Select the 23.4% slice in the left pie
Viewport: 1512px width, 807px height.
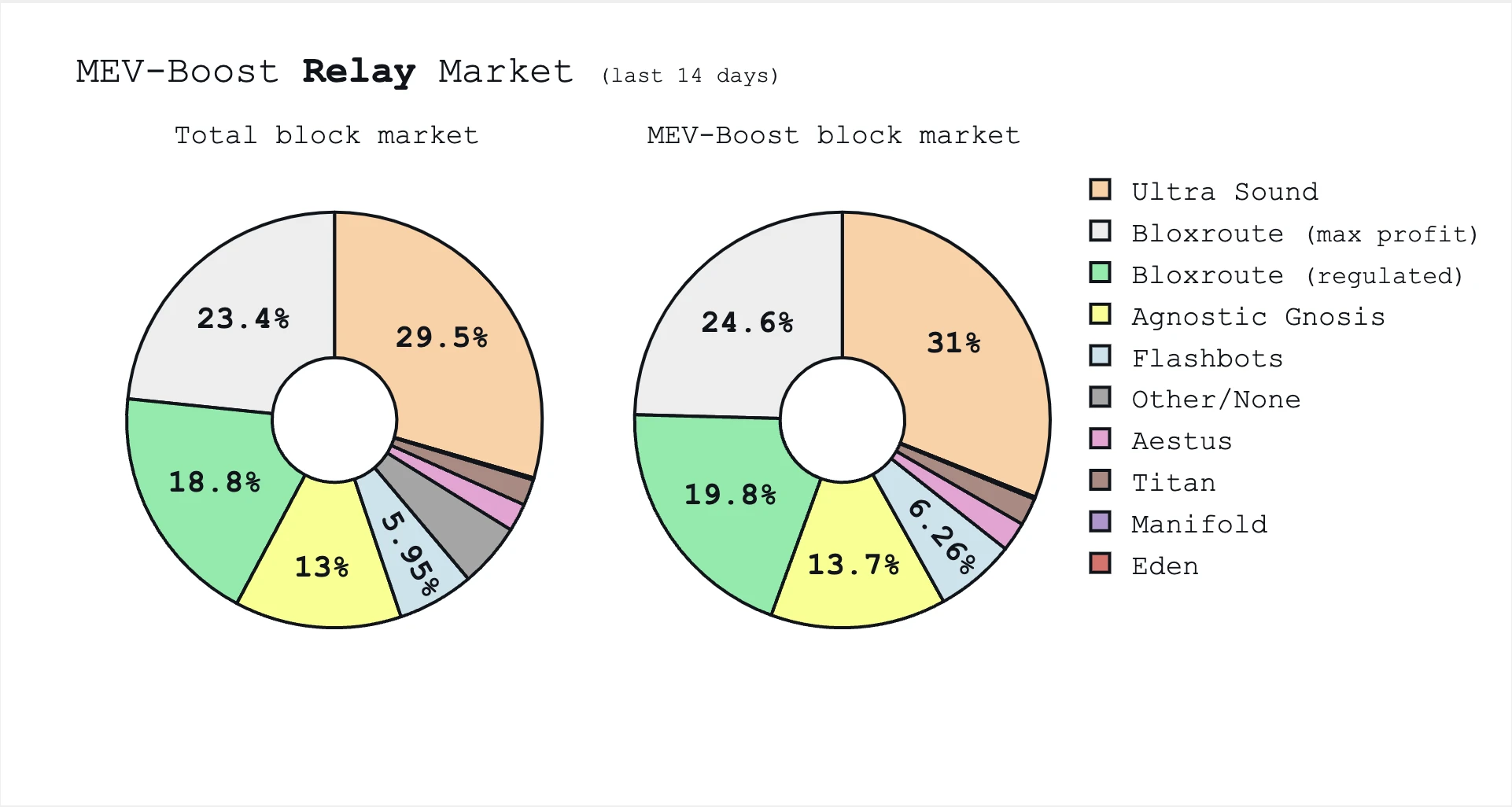242,319
